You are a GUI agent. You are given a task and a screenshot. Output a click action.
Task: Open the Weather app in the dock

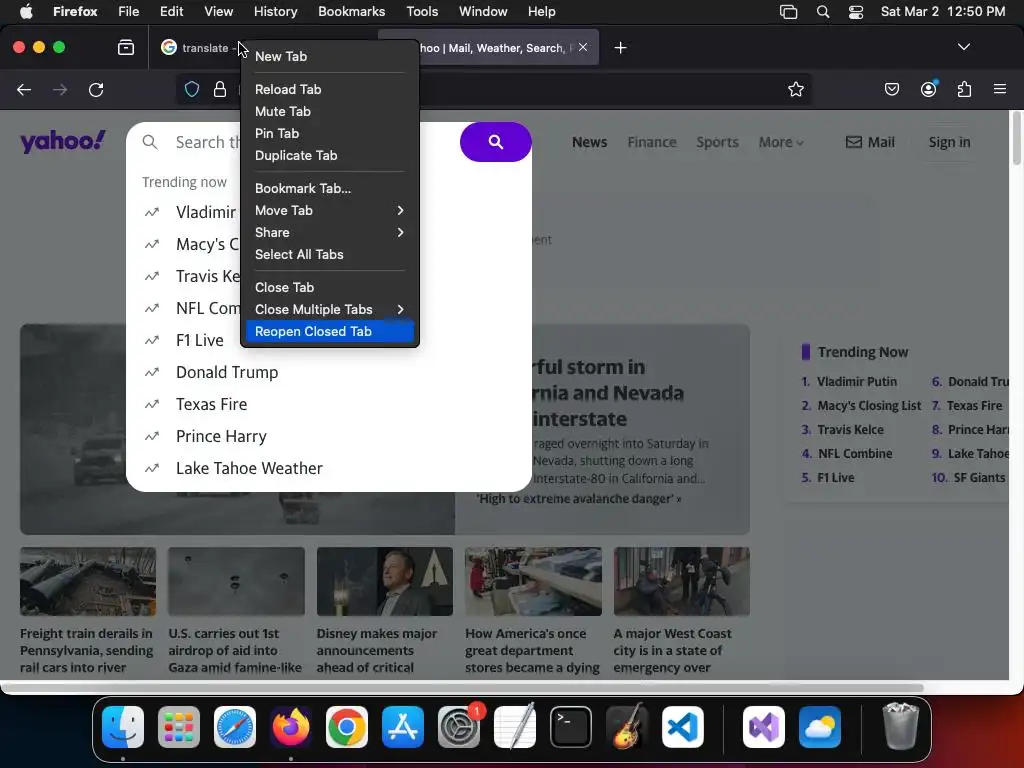(820, 727)
